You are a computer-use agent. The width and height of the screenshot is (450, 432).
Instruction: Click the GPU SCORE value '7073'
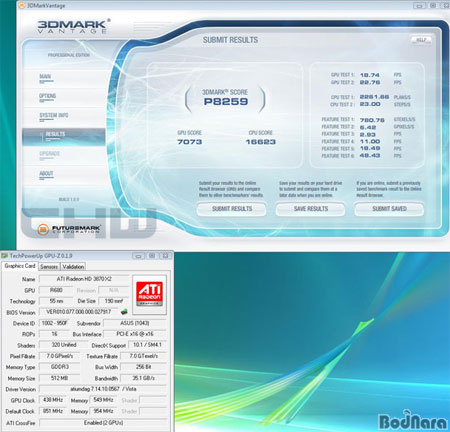tap(189, 142)
